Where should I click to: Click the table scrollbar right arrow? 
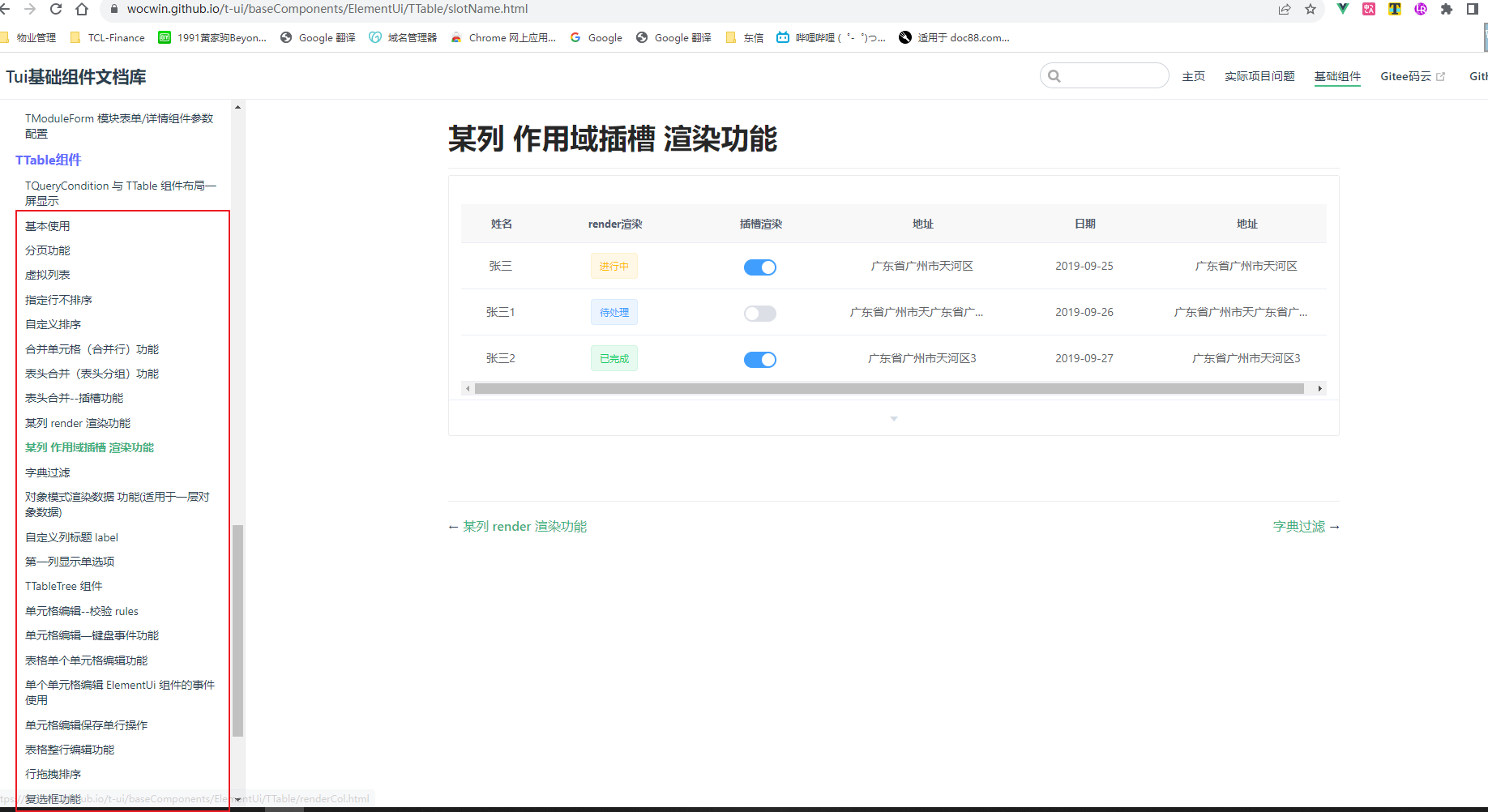click(1320, 388)
